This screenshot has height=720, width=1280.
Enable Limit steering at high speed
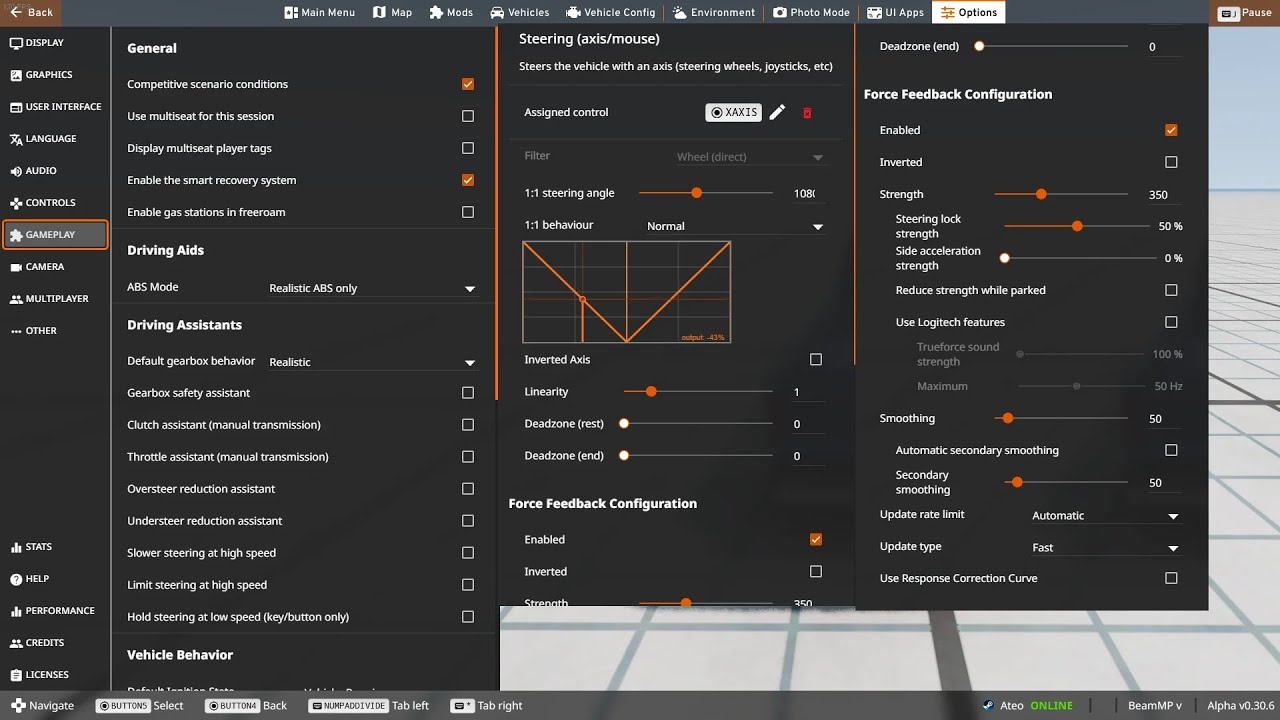tap(468, 585)
